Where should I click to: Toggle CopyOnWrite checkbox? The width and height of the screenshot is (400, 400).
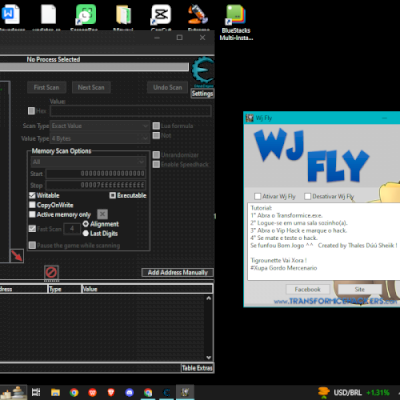click(x=32, y=205)
